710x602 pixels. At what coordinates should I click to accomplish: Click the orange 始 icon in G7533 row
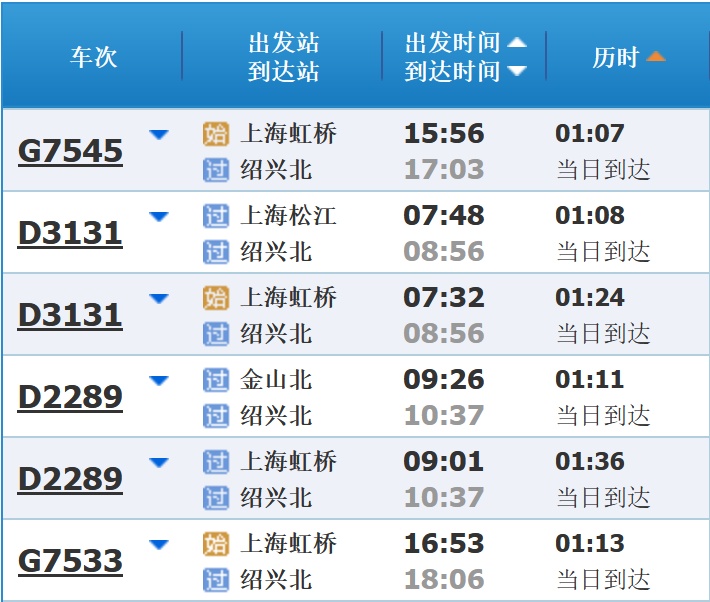pyautogui.click(x=216, y=544)
